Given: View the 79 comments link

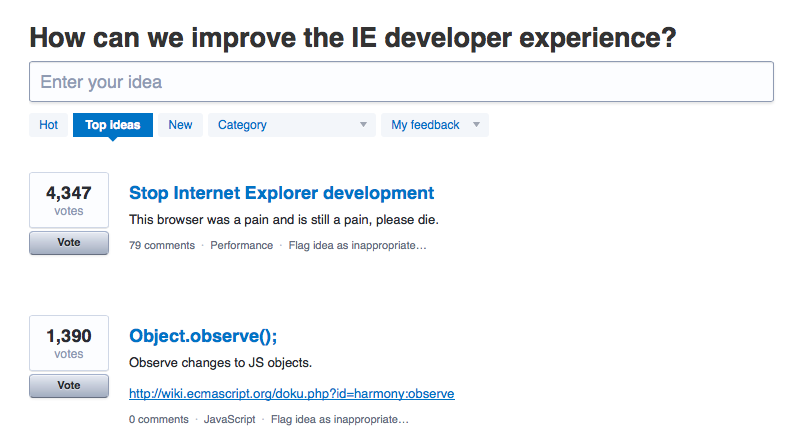Looking at the screenshot, I should 162,245.
